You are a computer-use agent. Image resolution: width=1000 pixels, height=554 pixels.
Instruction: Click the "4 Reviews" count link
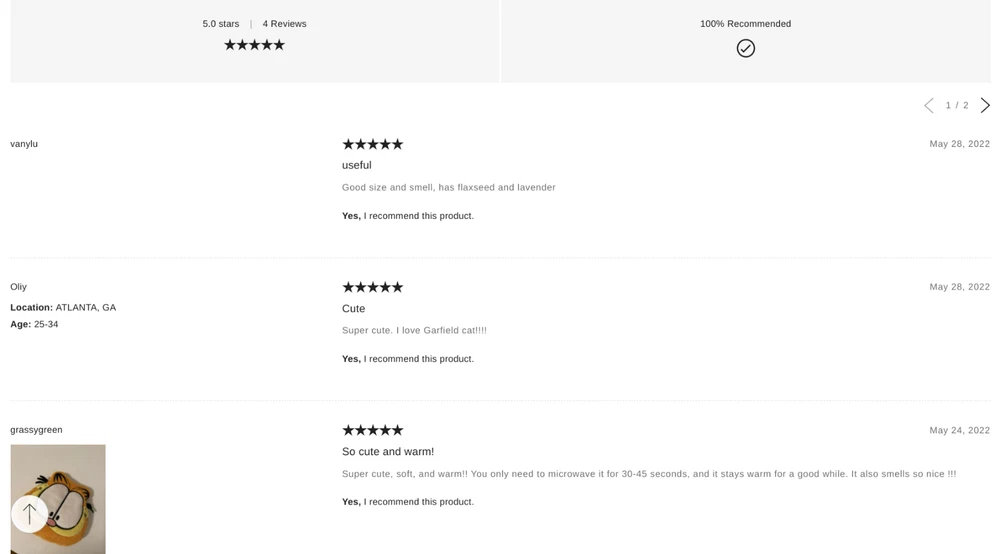pos(285,24)
